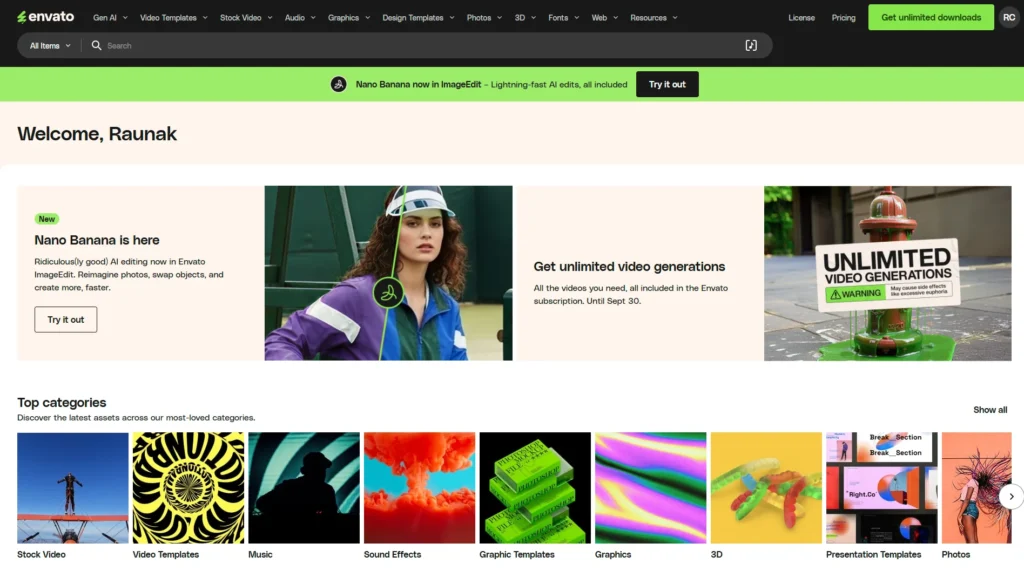
Task: Open the RC profile avatar menu
Action: pyautogui.click(x=1009, y=17)
